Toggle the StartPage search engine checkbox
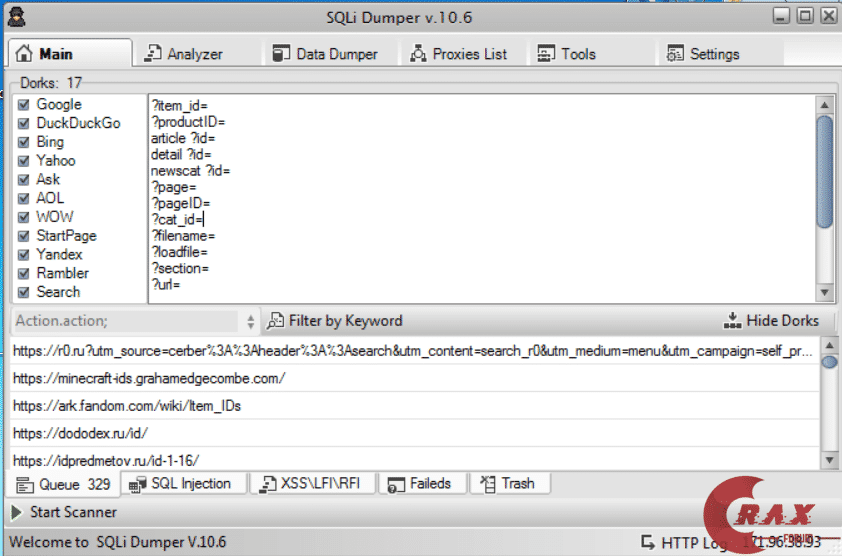Screen dimensions: 842x556 coord(23,236)
